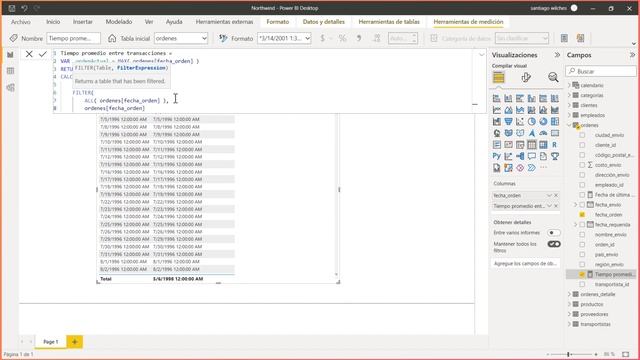Check the orden_id field
The height and width of the screenshot is (360, 640).
point(582,244)
